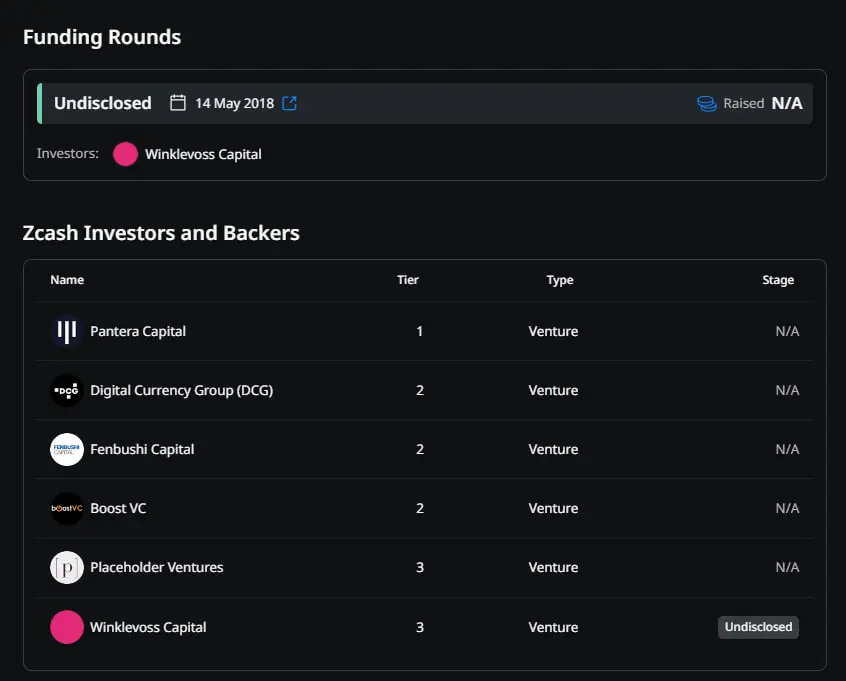Open the external link icon beside 14 May 2018
846x681 pixels.
pyautogui.click(x=289, y=103)
